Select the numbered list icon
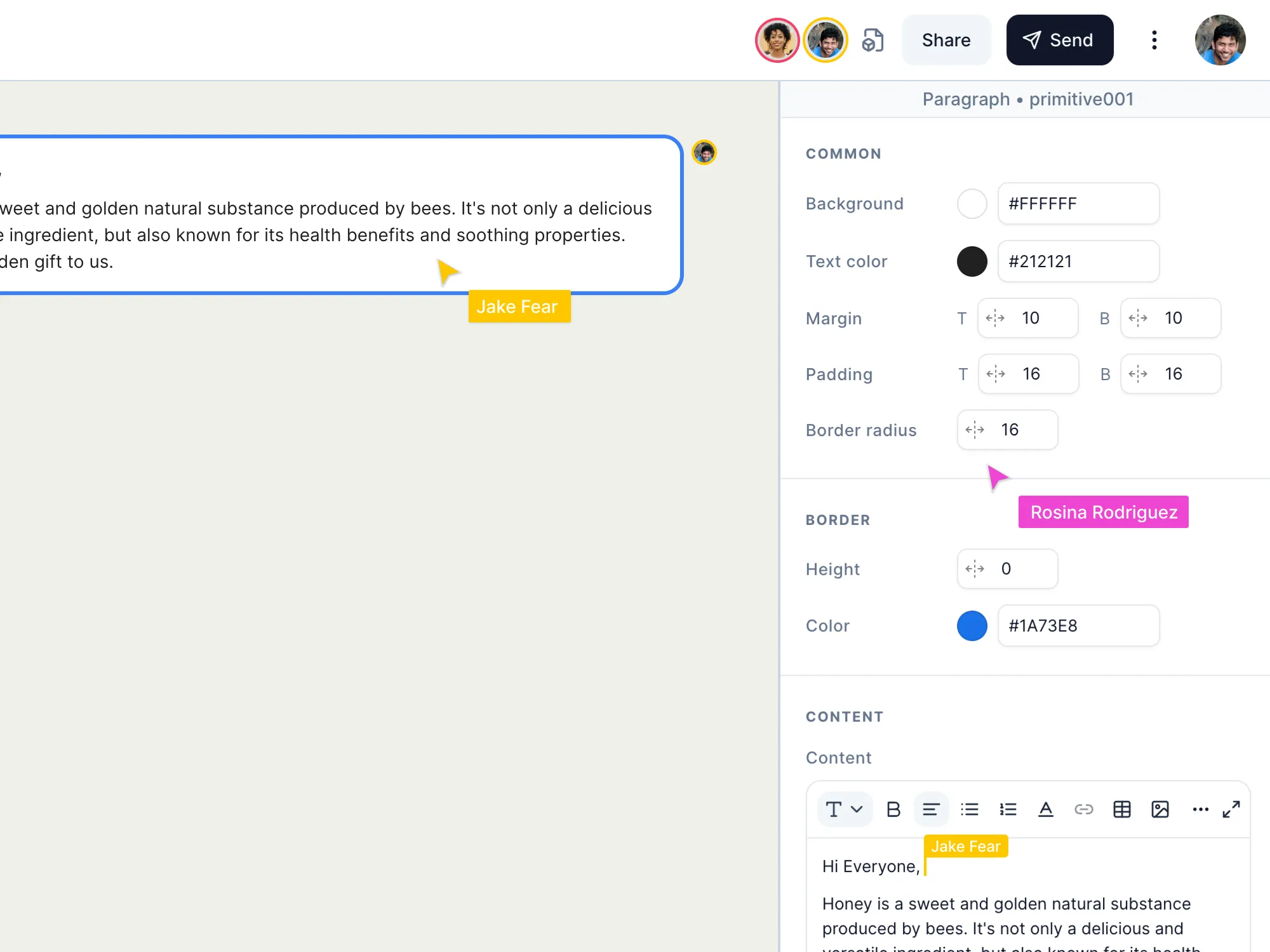This screenshot has height=952, width=1270. (x=1008, y=809)
